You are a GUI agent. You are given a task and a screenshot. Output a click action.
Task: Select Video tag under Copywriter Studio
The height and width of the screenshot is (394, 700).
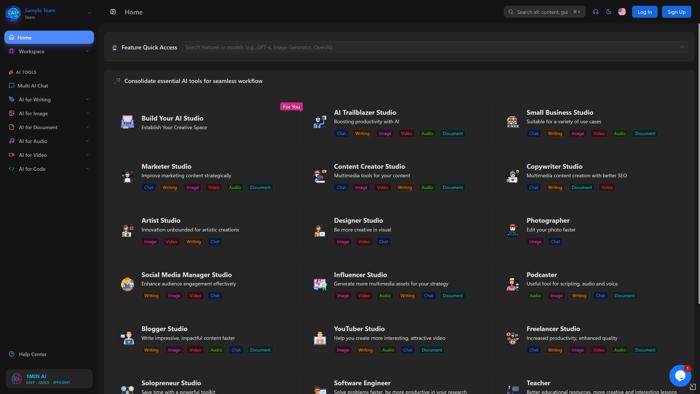coord(607,188)
